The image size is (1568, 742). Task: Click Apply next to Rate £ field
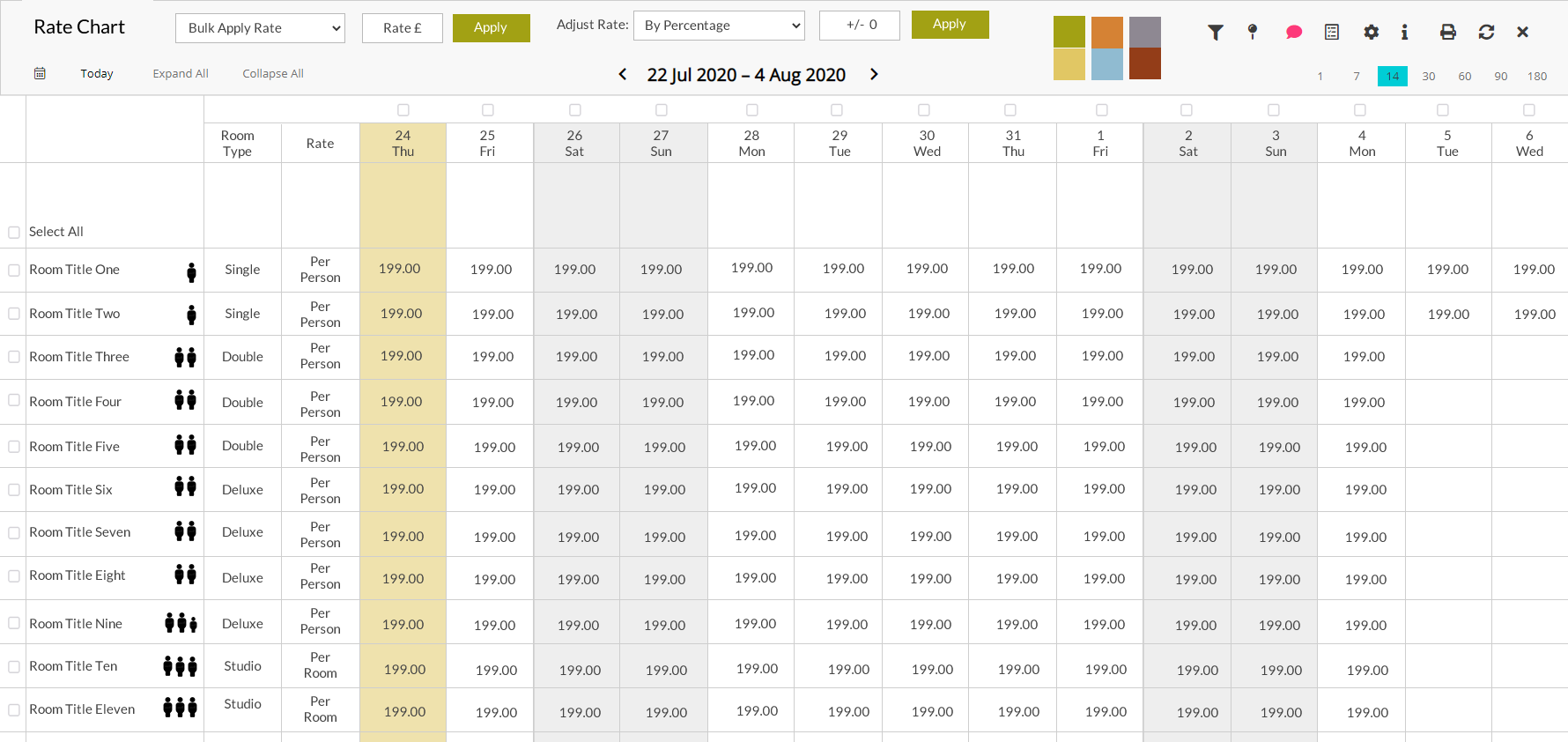point(491,28)
